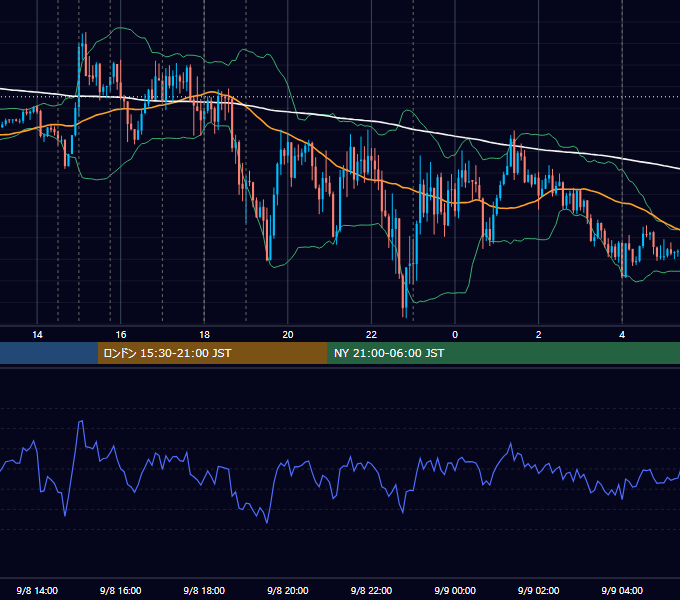This screenshot has width=680, height=600.
Task: Select the 22 hour axis label
Action: click(x=371, y=335)
